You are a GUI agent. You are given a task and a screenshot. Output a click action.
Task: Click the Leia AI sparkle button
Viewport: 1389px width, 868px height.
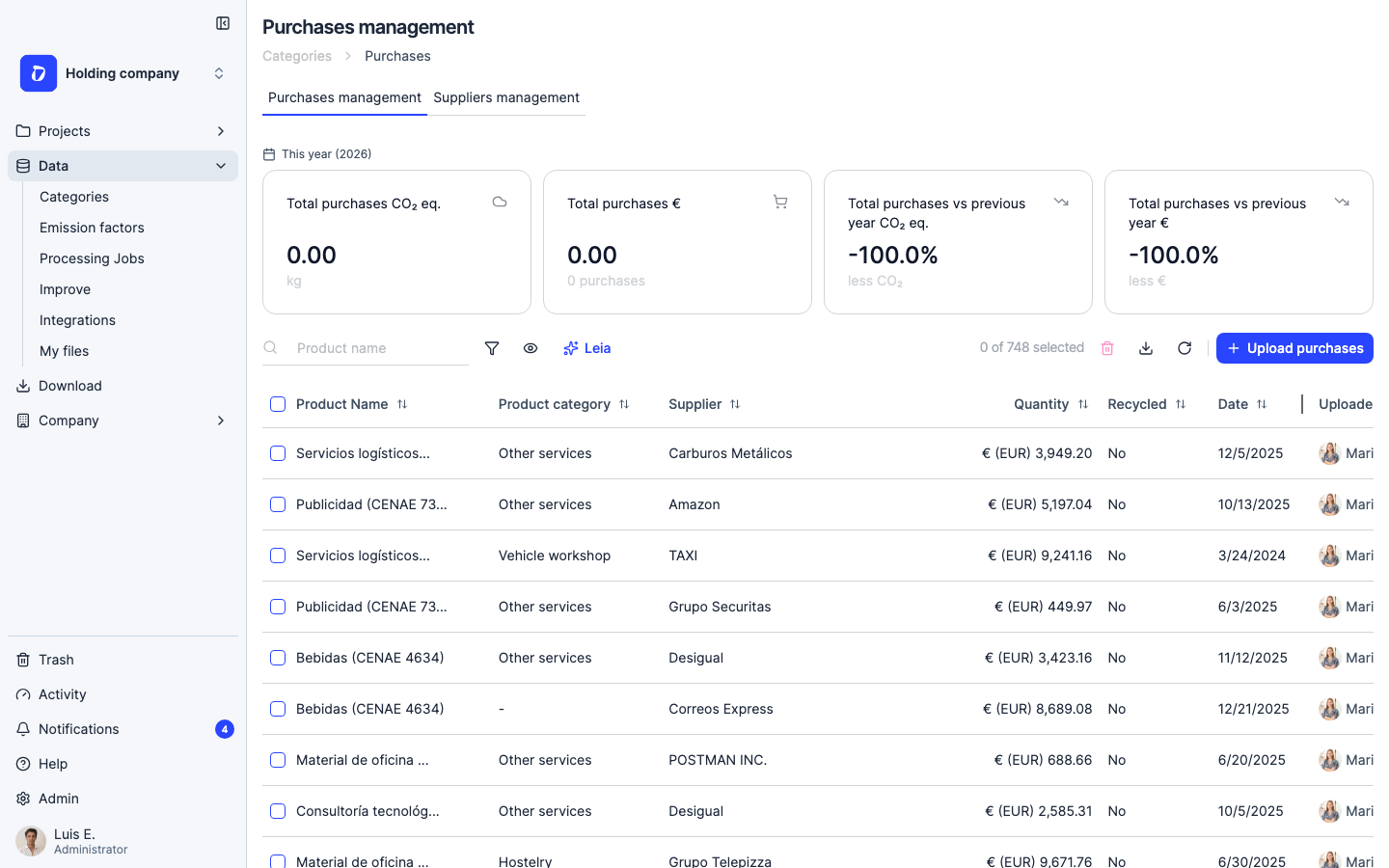587,348
